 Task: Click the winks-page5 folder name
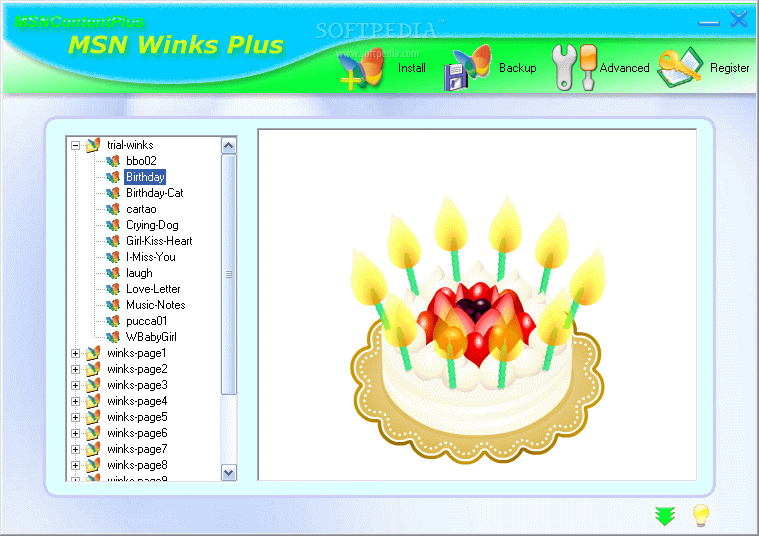[x=137, y=417]
